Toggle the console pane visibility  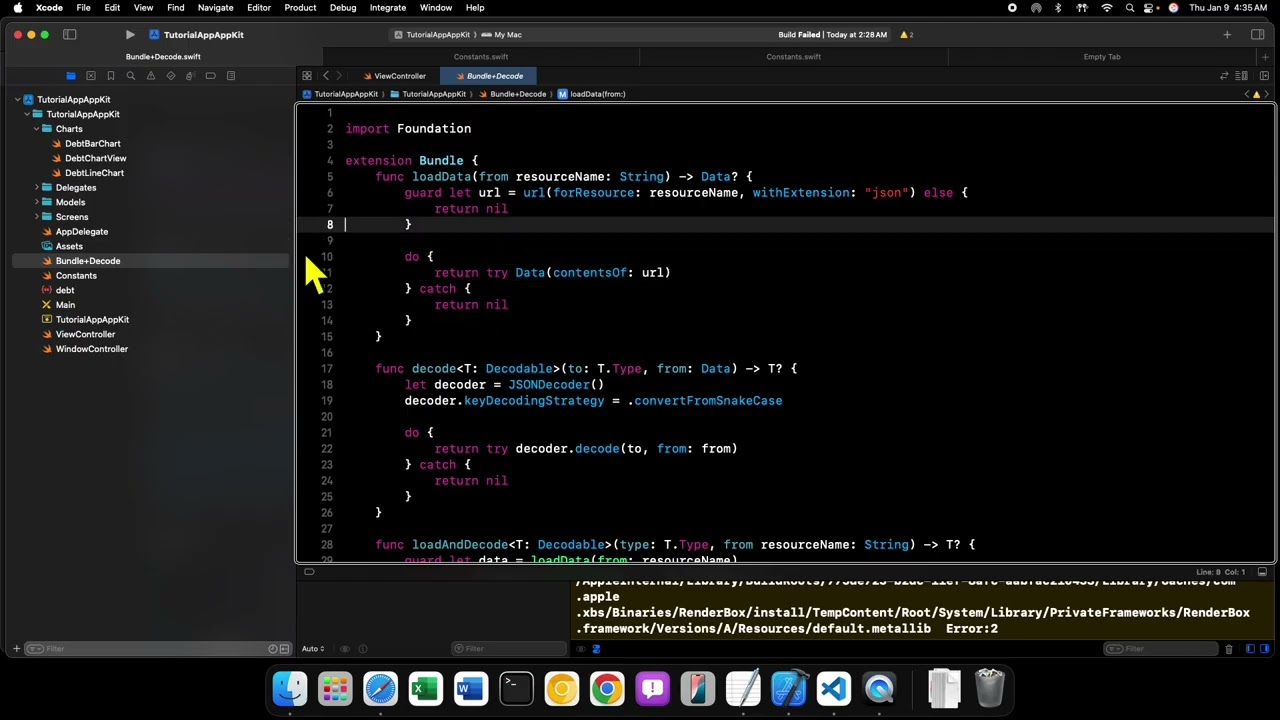pos(1264,649)
